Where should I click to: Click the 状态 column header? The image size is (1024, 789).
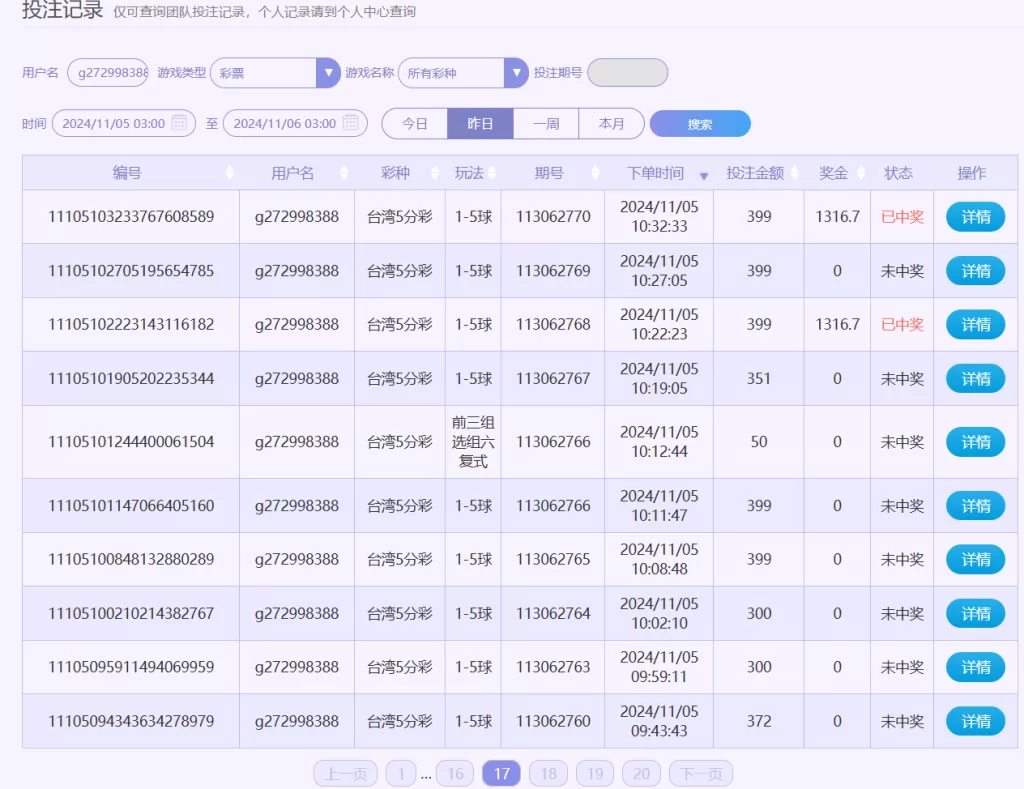[898, 173]
